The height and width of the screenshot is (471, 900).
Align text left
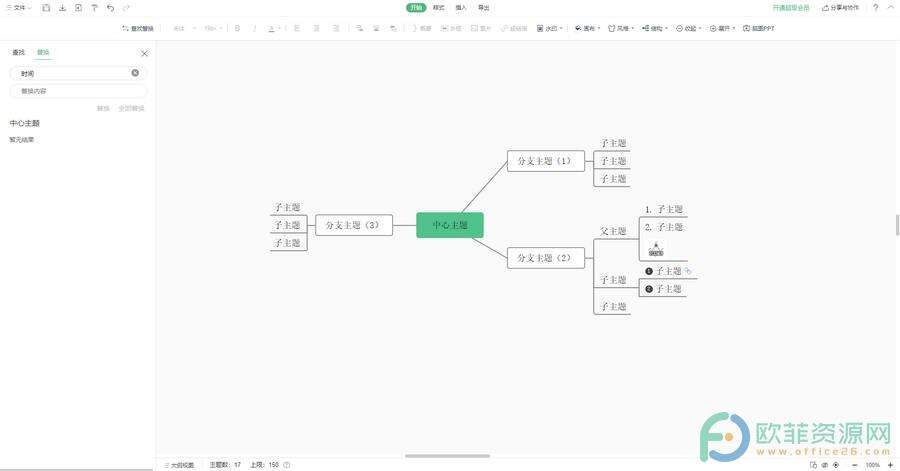(x=297, y=28)
